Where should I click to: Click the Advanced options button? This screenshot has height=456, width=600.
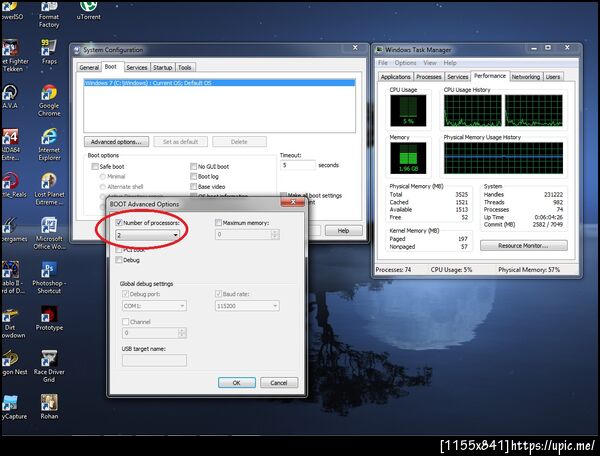click(116, 142)
